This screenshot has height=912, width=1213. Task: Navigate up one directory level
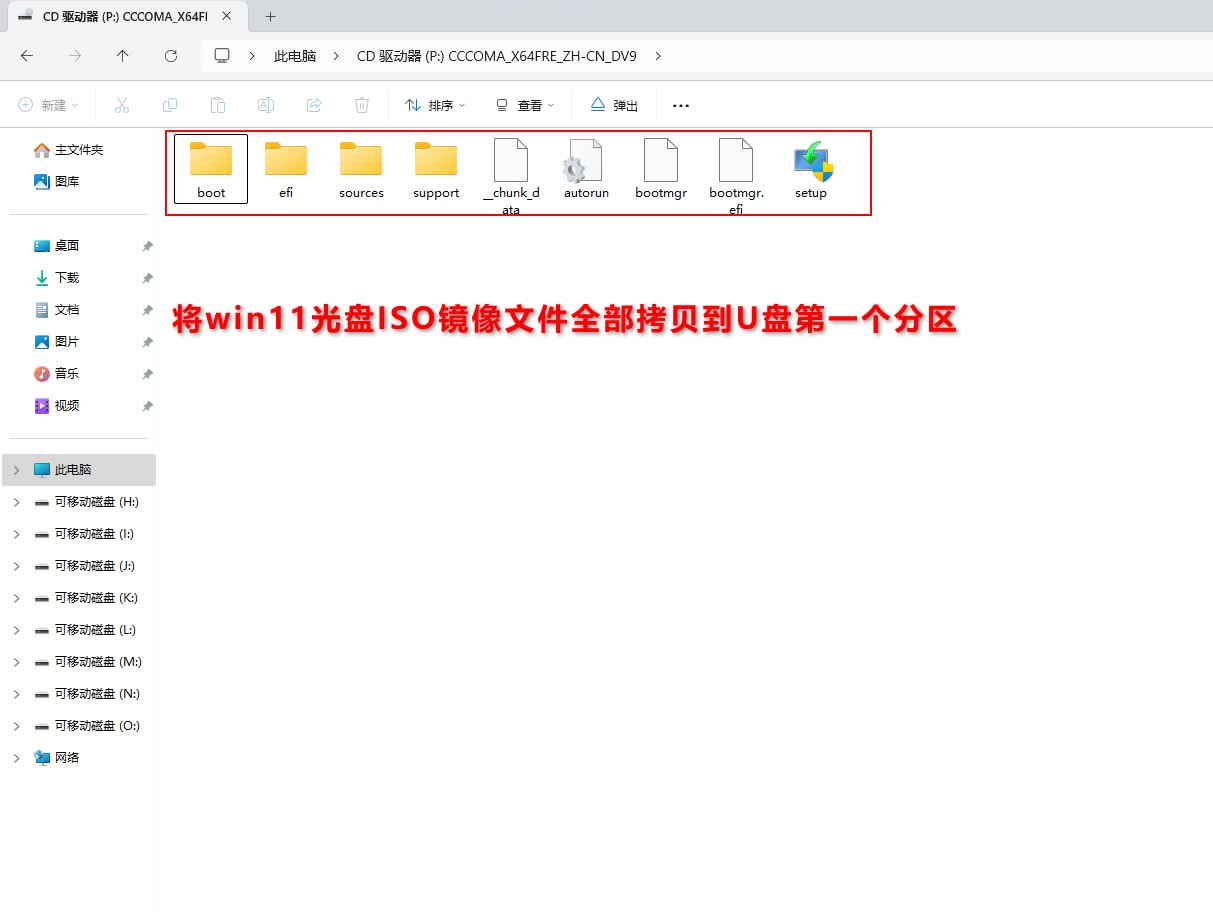[x=123, y=56]
